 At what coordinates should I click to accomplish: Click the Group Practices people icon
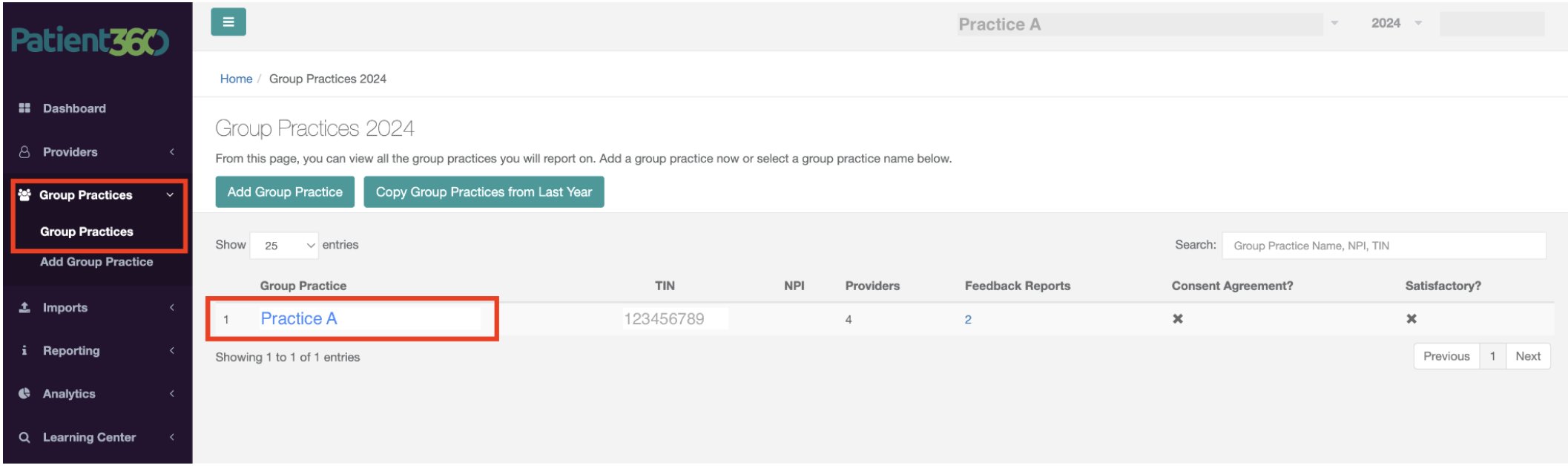[x=24, y=194]
